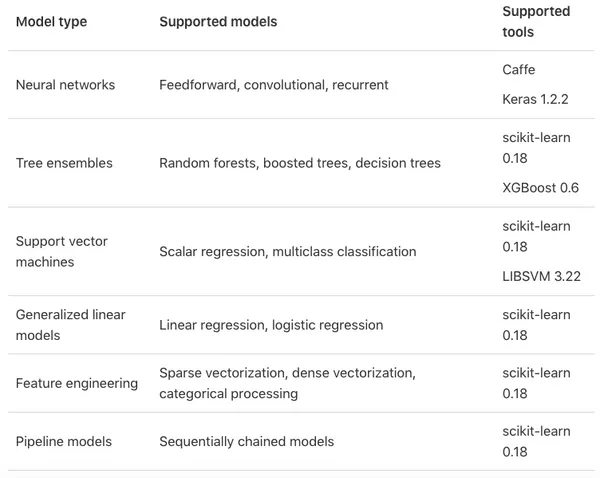Click the "XGBoost 0.6" tool entry
This screenshot has width=600, height=478.
tap(541, 189)
